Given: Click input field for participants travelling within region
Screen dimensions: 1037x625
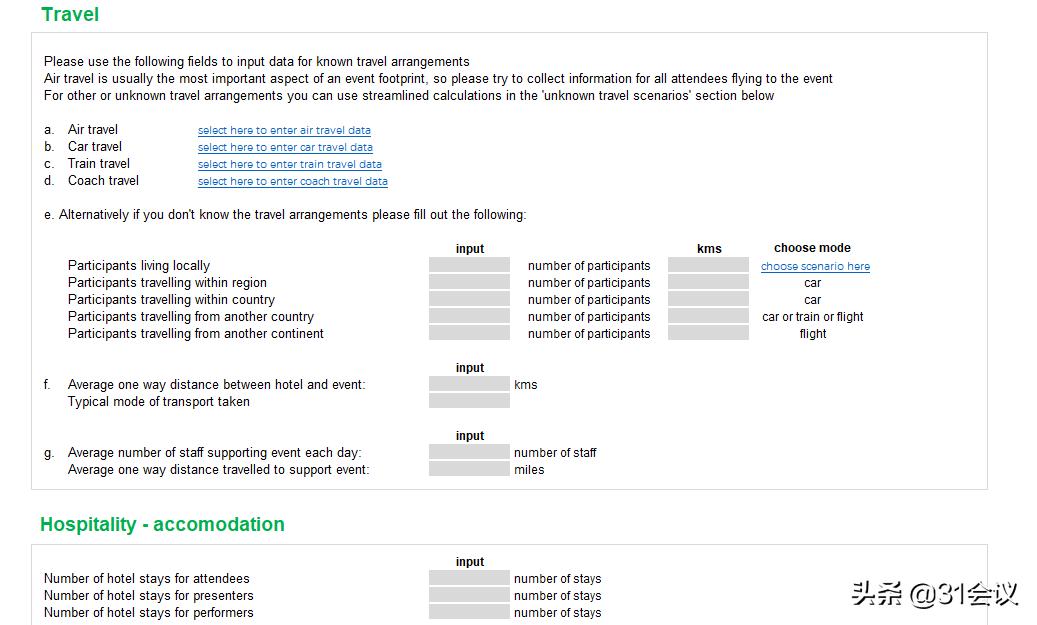Looking at the screenshot, I should click(x=469, y=282).
